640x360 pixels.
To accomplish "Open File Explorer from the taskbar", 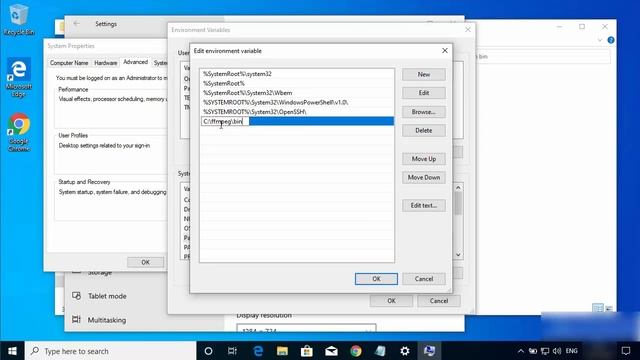I will [282, 351].
